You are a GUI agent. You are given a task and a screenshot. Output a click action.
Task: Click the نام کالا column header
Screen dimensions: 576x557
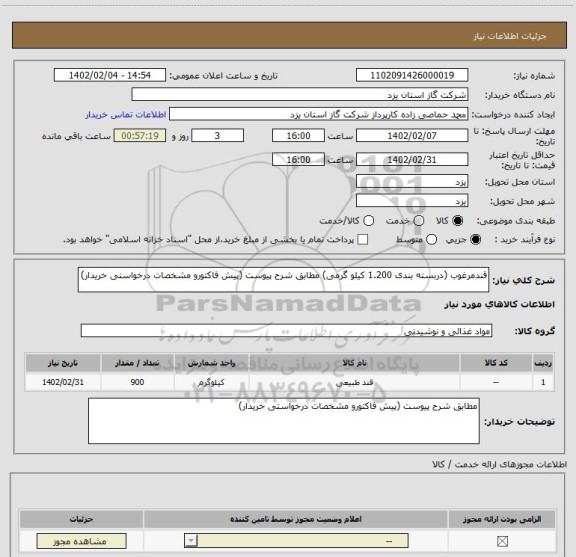pos(354,363)
